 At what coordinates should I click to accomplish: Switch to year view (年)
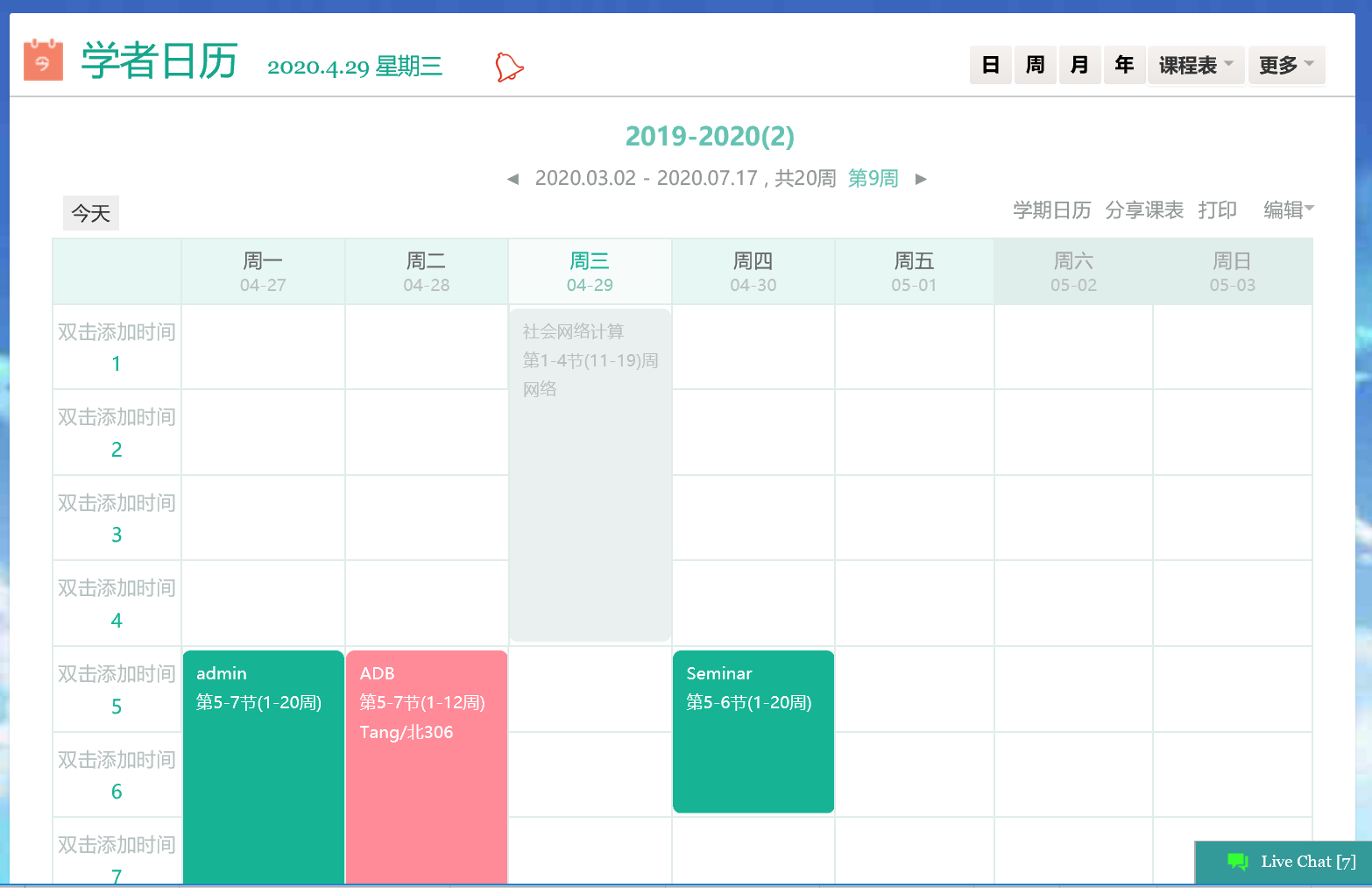coord(1124,65)
